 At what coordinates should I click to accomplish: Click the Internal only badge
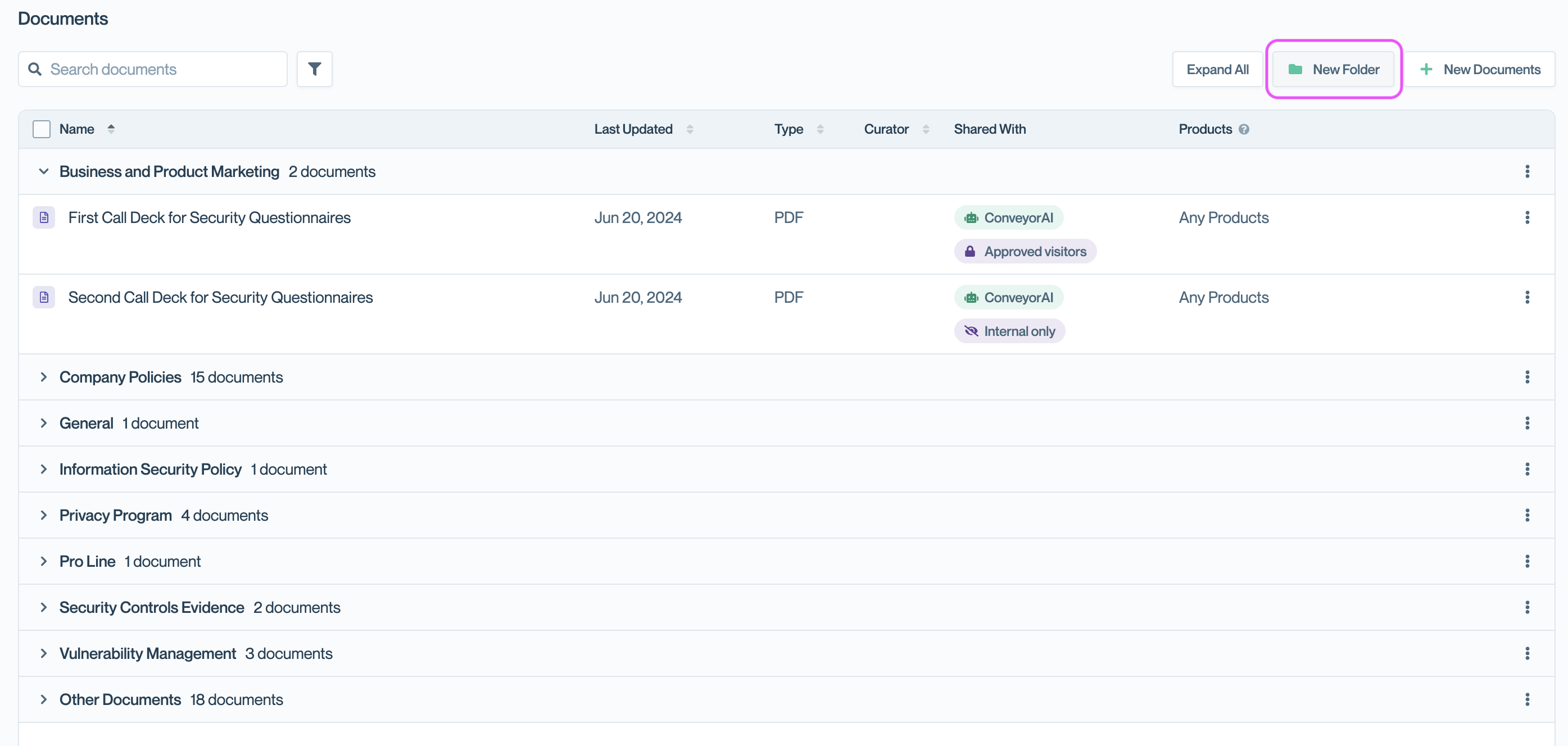tap(1009, 331)
